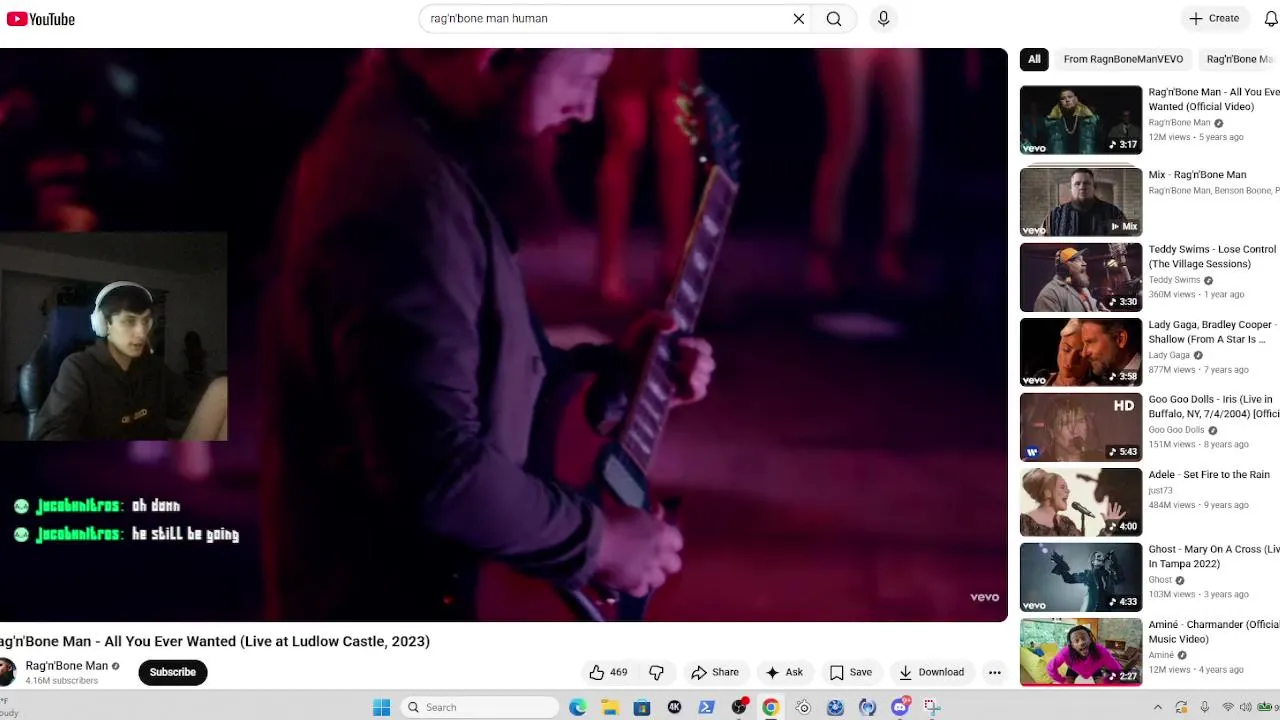Select the 'All' filter chip
The height and width of the screenshot is (720, 1280).
(1034, 59)
